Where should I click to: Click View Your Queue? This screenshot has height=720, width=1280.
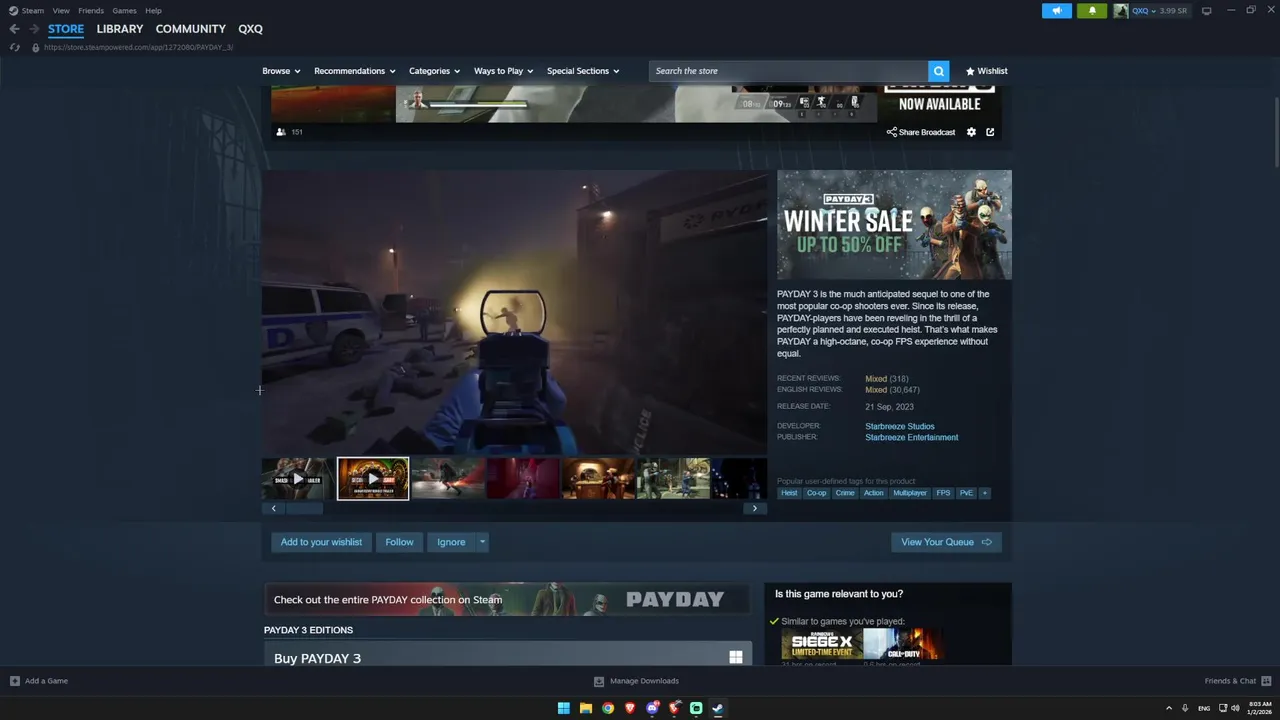(x=946, y=542)
